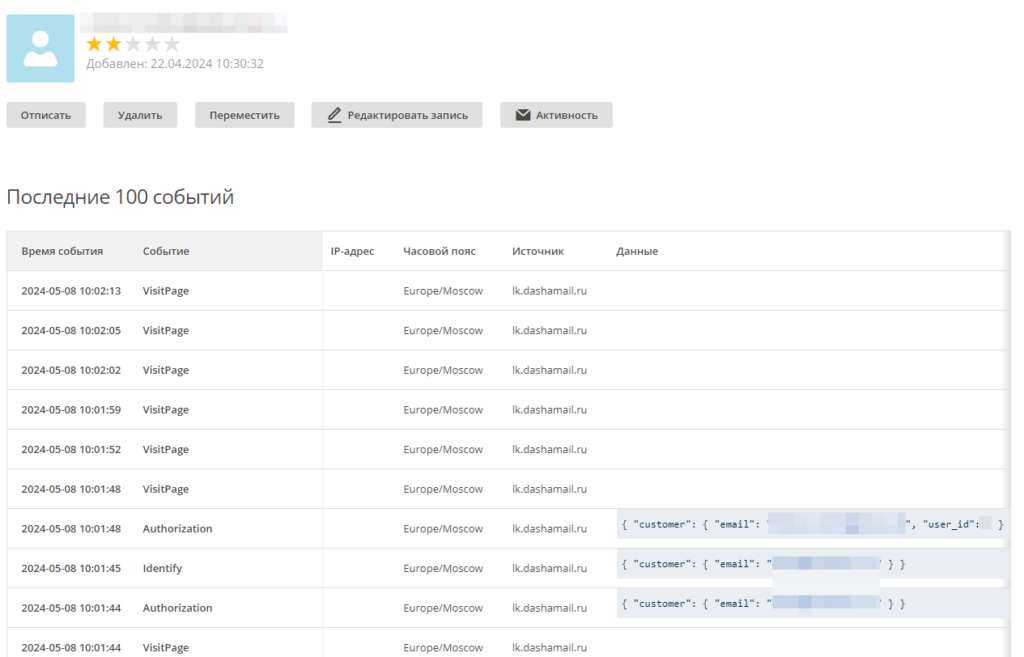
Task: Click the Источник column header
Action: pos(538,251)
